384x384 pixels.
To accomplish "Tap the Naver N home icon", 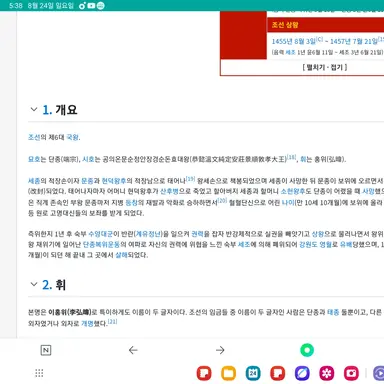I will 46,350.
